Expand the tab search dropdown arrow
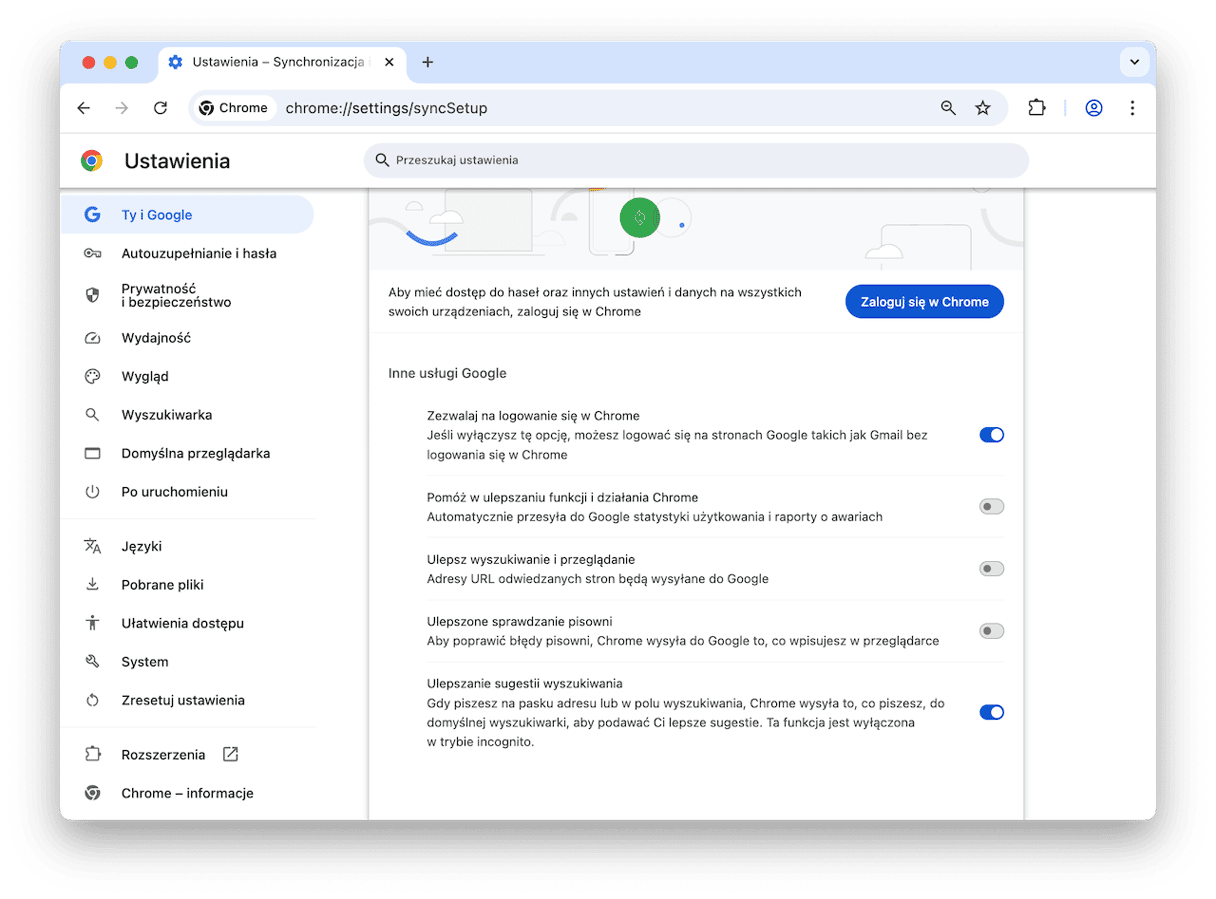Image resolution: width=1216 pixels, height=899 pixels. click(x=1134, y=62)
